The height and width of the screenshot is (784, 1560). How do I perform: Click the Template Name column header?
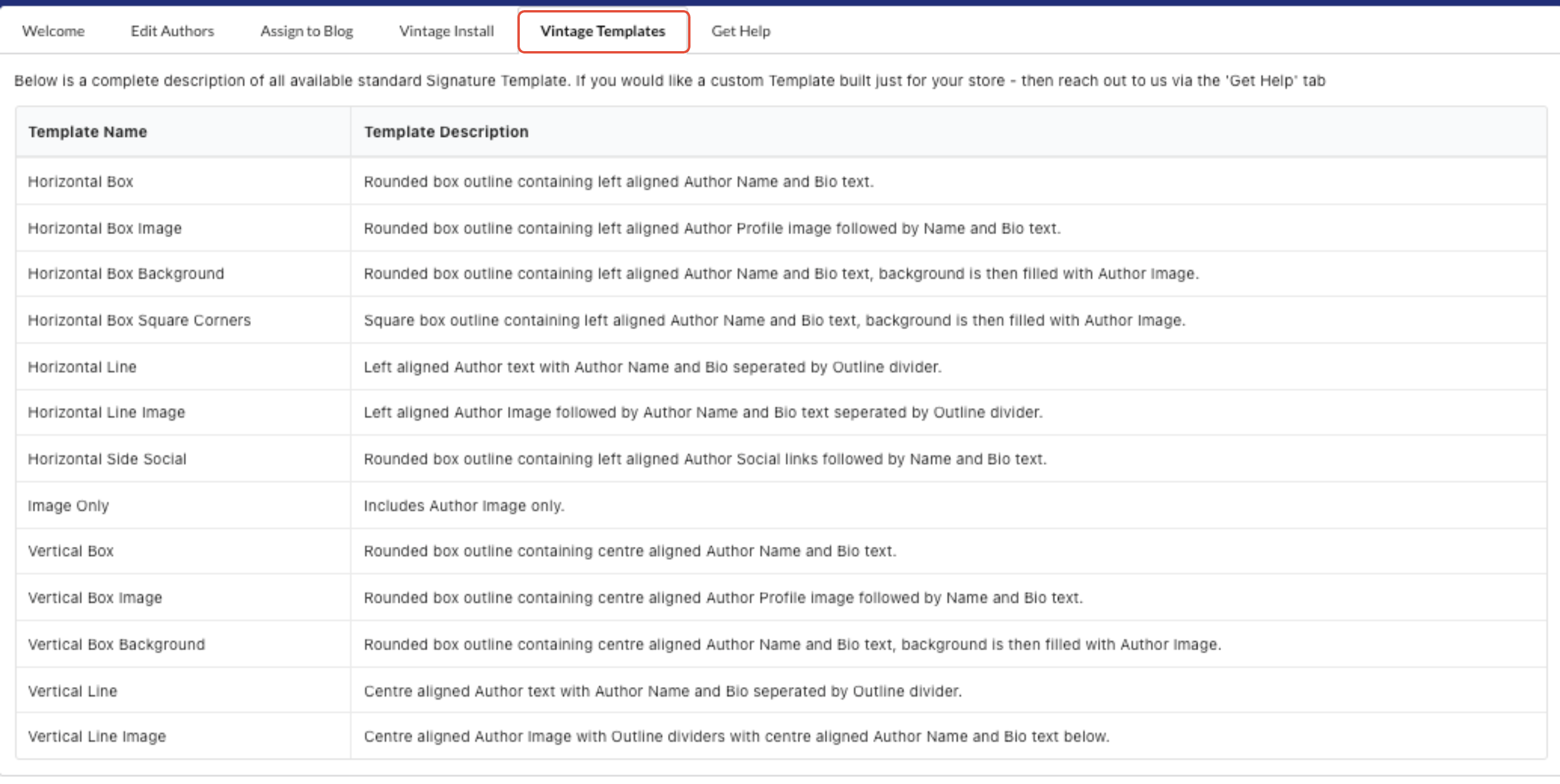coord(87,131)
